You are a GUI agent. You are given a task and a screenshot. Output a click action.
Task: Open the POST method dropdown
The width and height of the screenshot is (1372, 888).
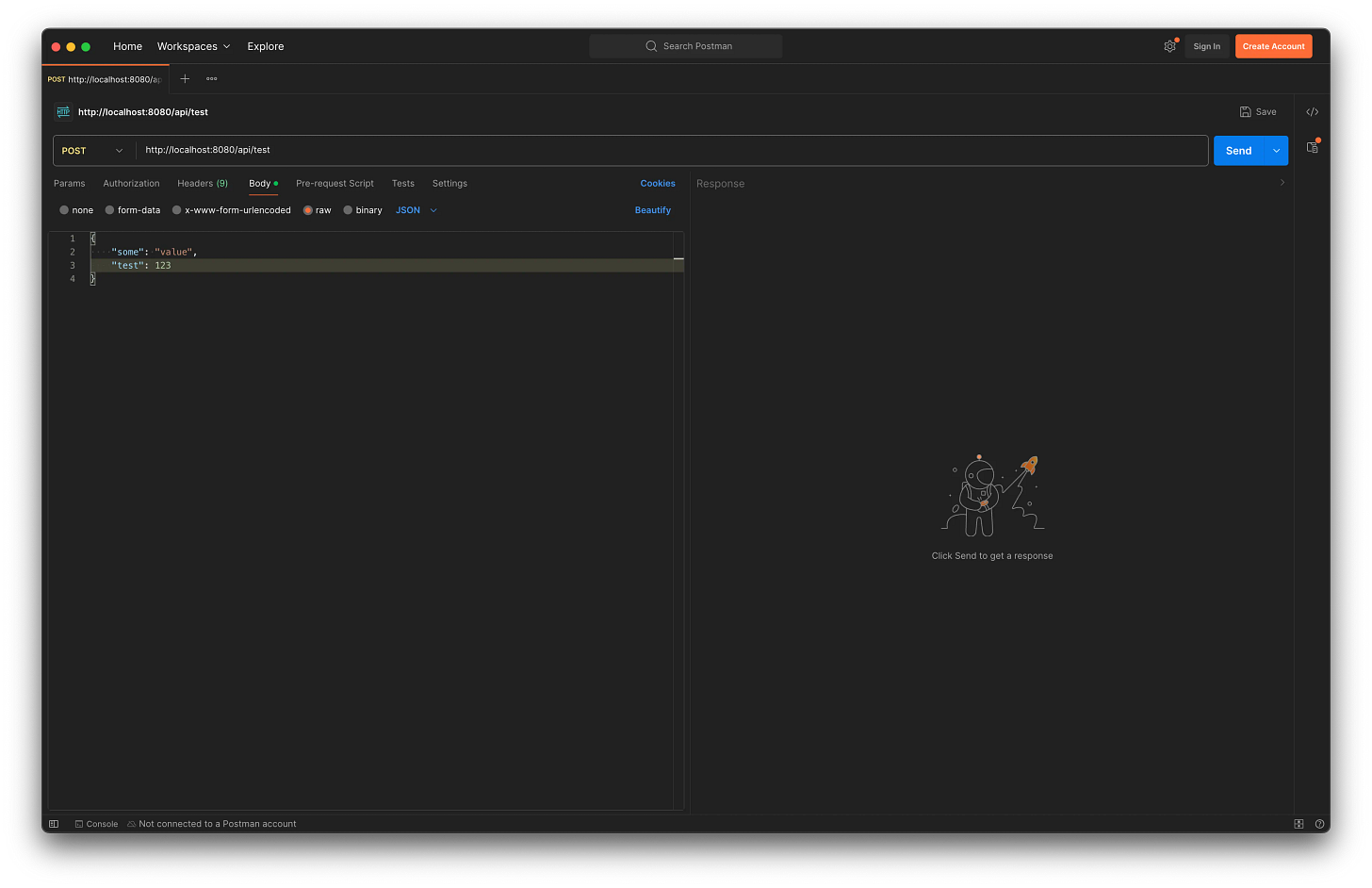point(93,151)
